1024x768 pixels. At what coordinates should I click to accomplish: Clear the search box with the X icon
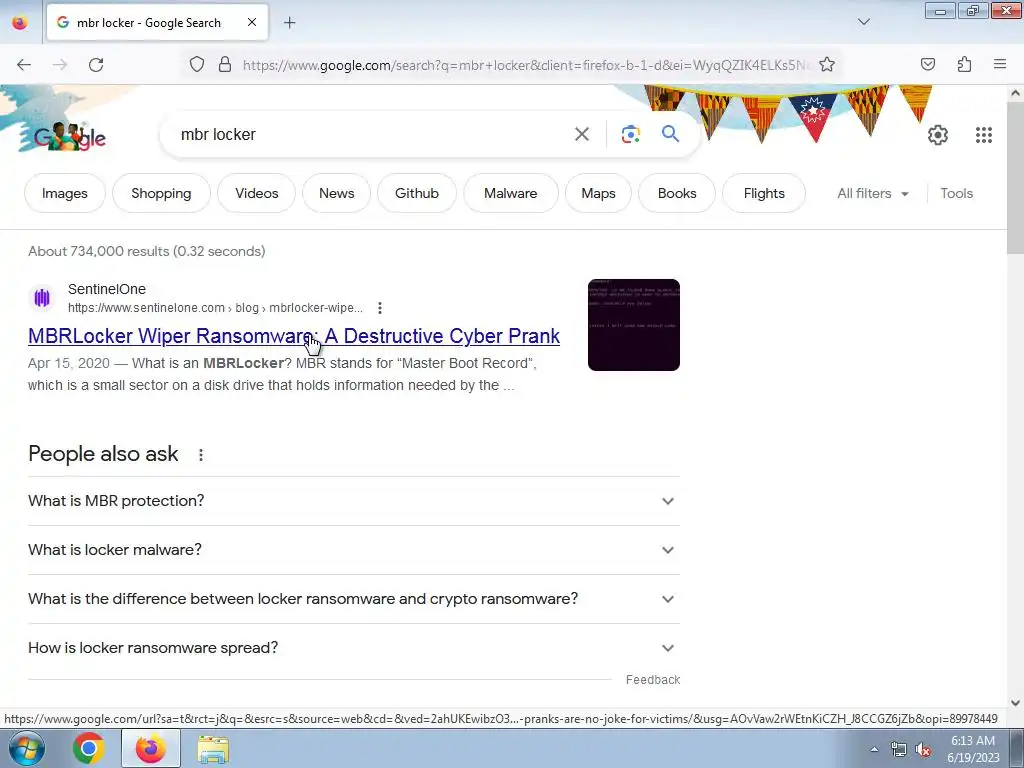[x=581, y=135]
